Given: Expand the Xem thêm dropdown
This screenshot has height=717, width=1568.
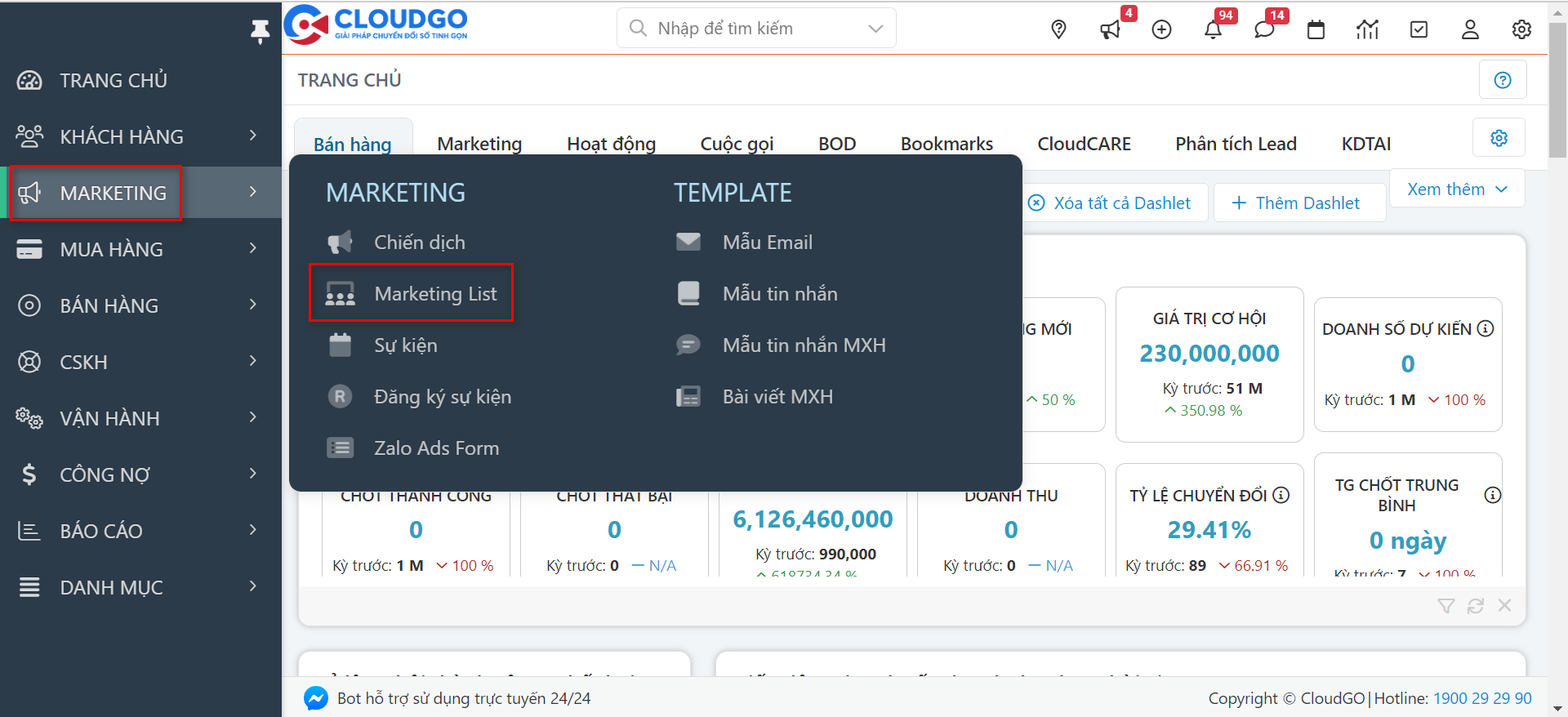Looking at the screenshot, I should click(x=1457, y=189).
